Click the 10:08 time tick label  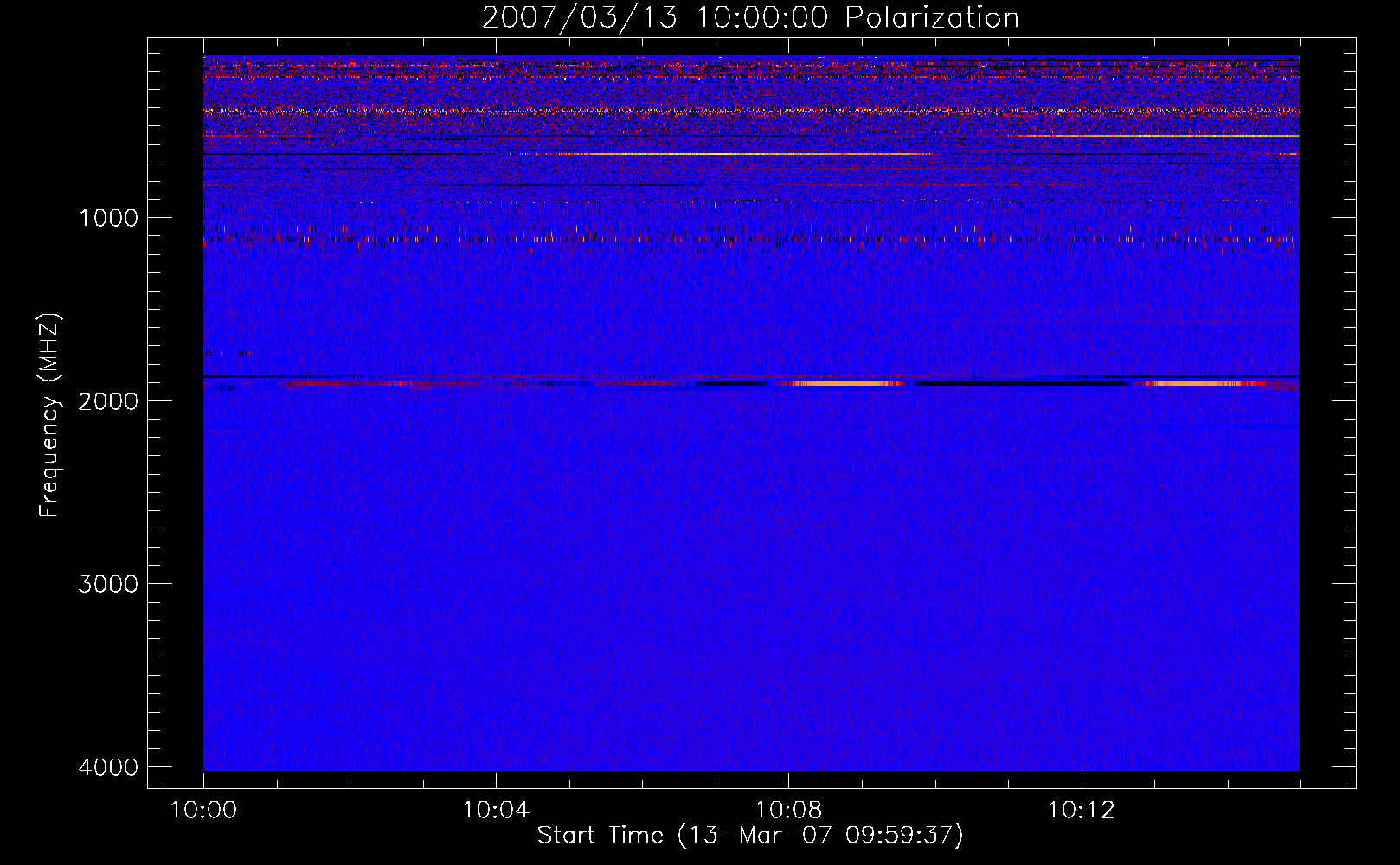click(788, 811)
